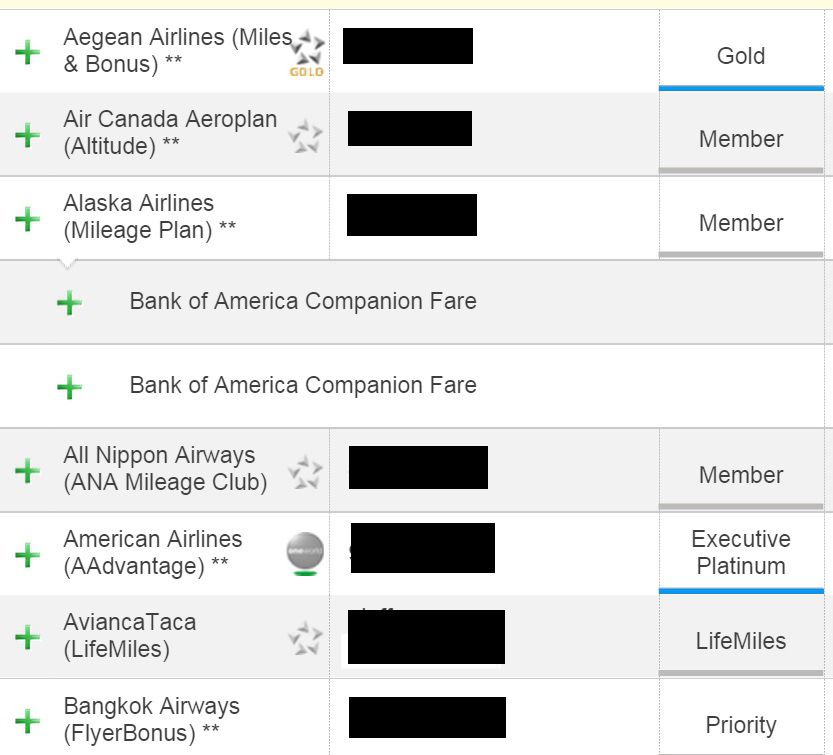Click plus icon beside second Bank of America Companion Fare
The image size is (833, 755).
click(x=69, y=386)
